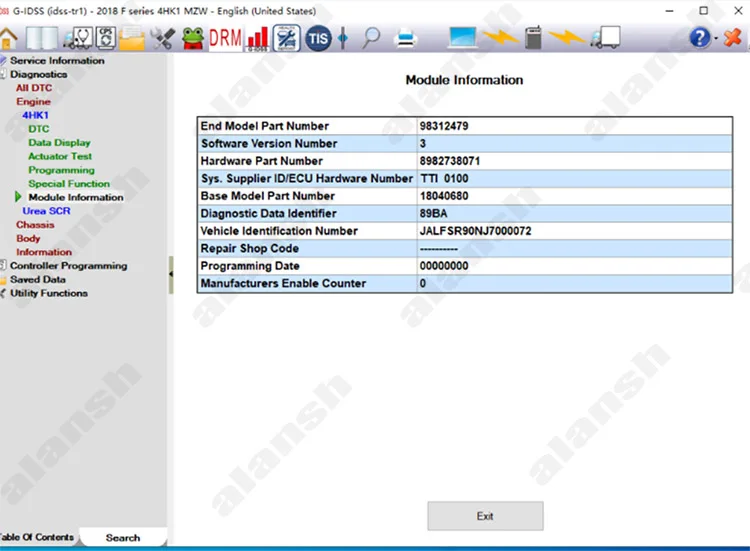Viewport: 750px width, 551px height.
Task: Expand the Diagnostics tree node
Action: pos(38,75)
